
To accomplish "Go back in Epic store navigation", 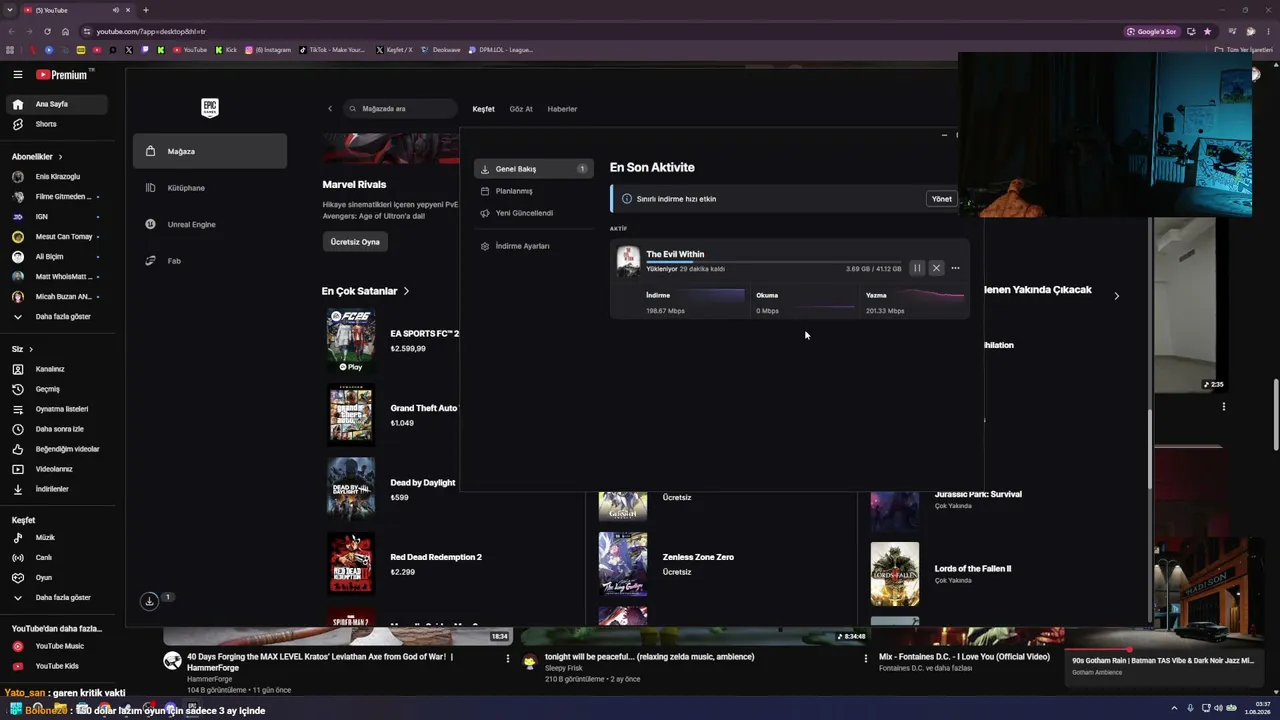I will coord(329,108).
